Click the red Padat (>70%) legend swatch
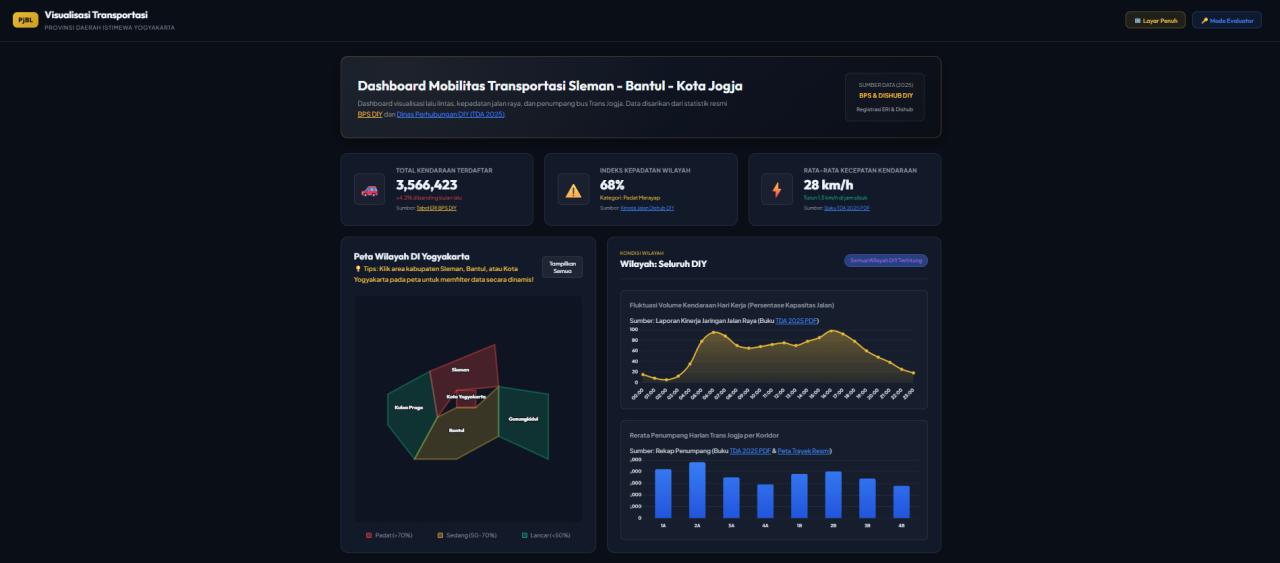 (x=369, y=536)
